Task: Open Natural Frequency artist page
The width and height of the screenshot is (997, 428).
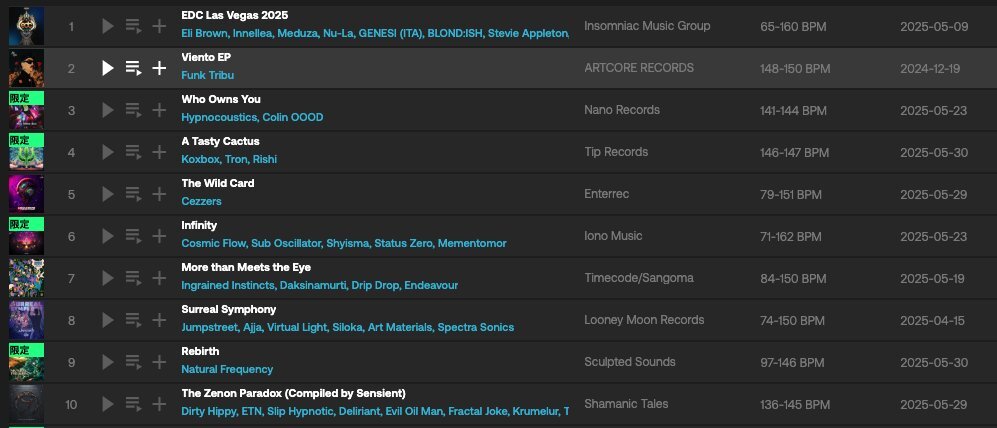Action: tap(227, 369)
